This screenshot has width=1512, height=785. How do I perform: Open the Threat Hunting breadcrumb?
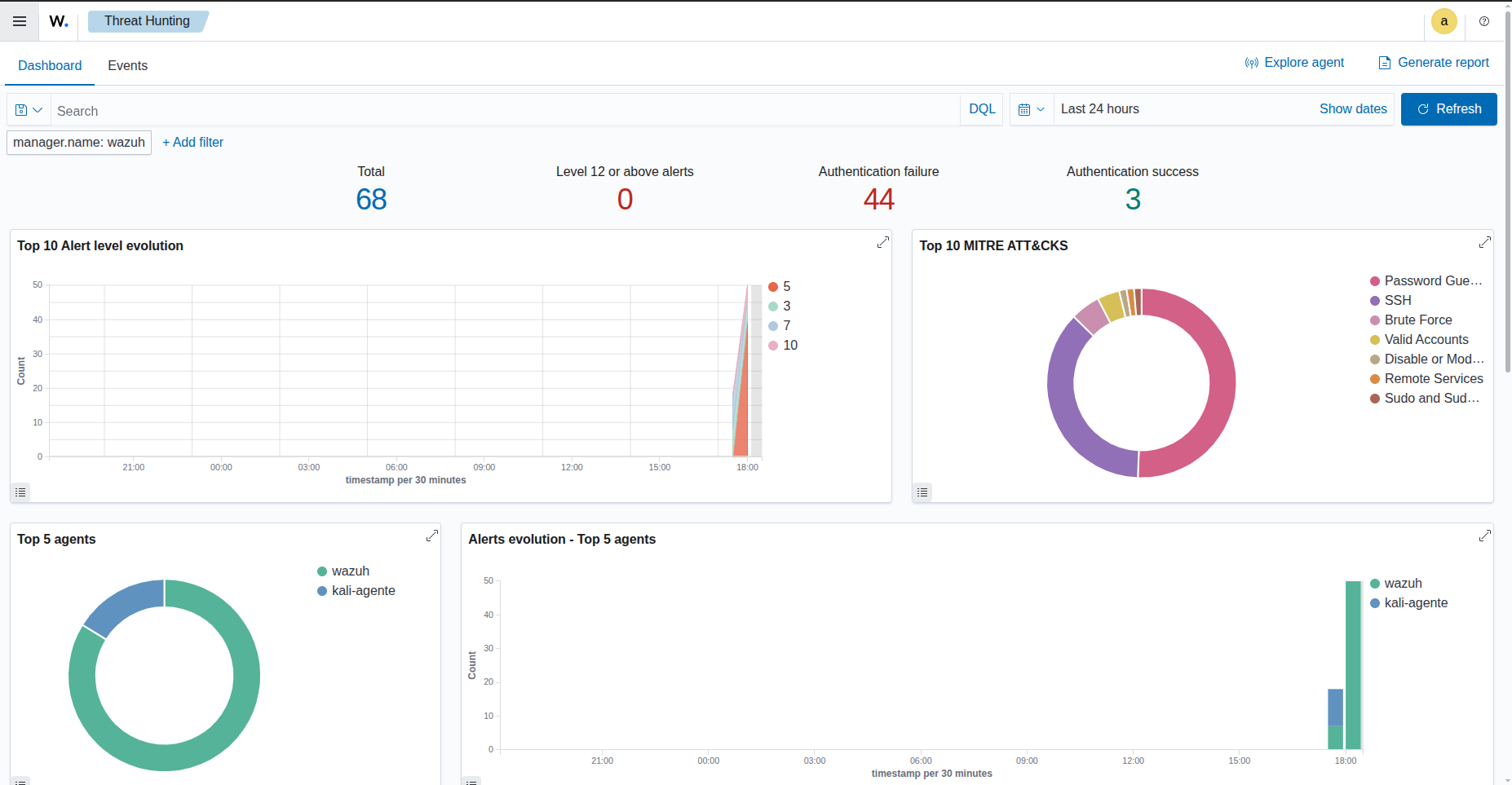tap(147, 21)
